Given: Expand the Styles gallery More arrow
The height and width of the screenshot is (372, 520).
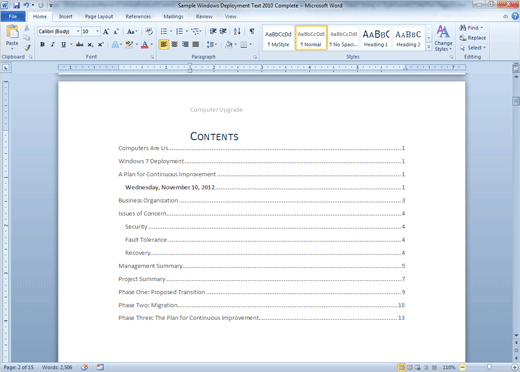Looking at the screenshot, I should 429,47.
